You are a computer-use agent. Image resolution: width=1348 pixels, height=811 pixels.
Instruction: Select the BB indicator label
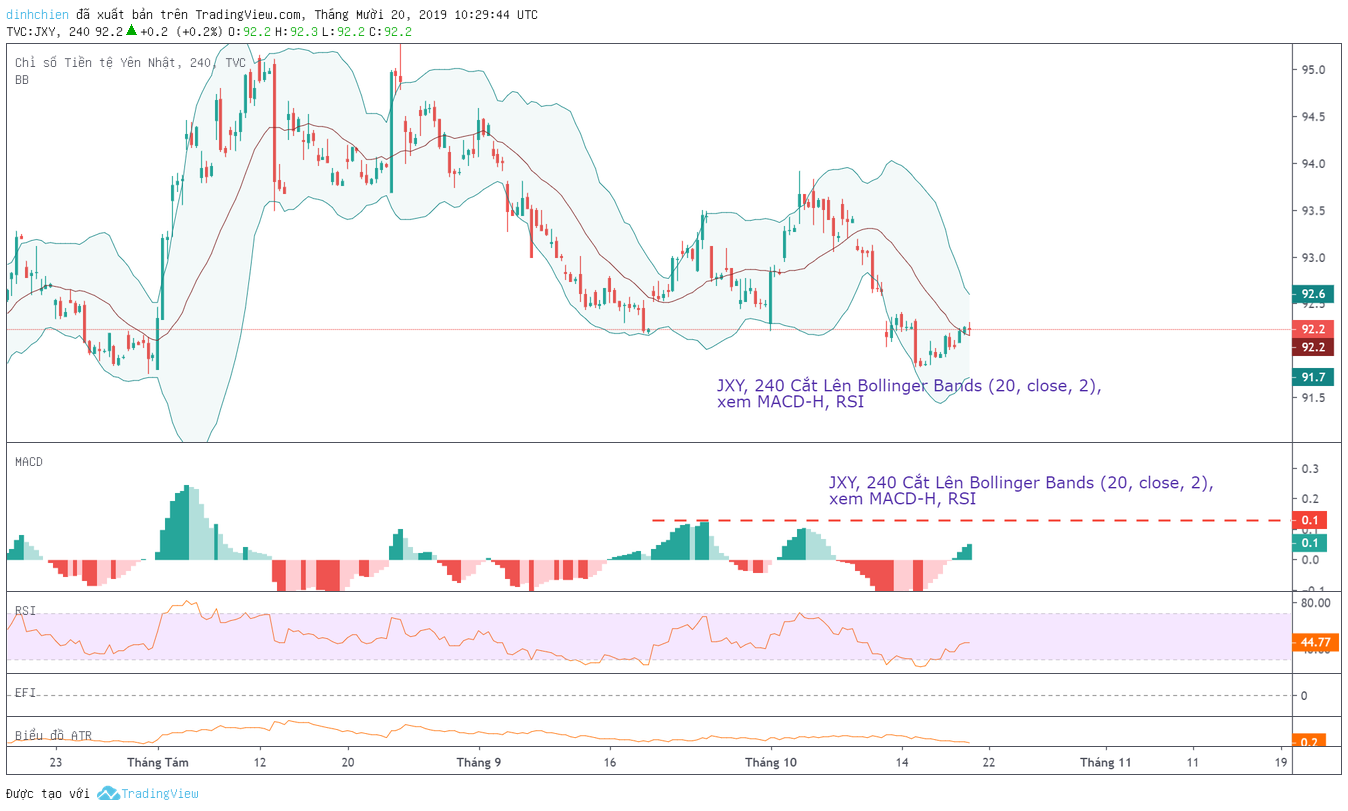click(22, 80)
